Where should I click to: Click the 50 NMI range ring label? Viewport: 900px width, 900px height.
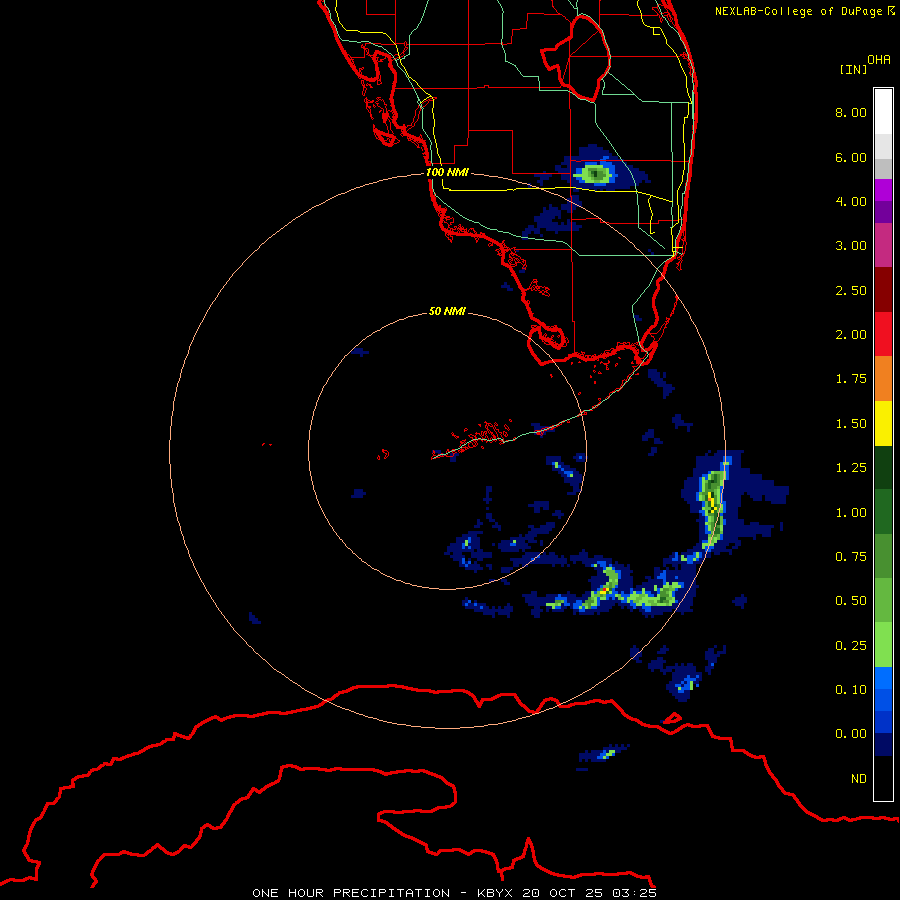pos(447,311)
